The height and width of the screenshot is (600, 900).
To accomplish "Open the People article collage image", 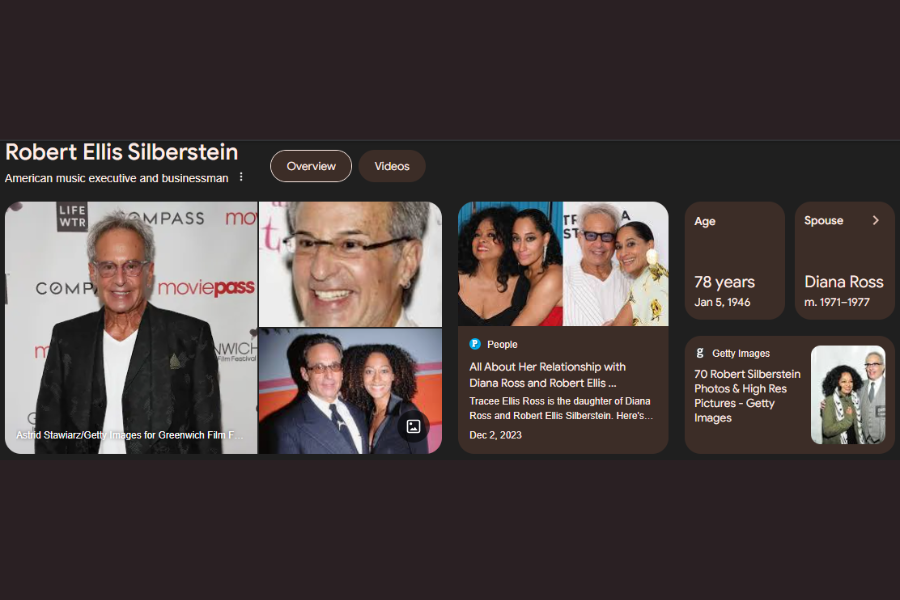I will pyautogui.click(x=563, y=264).
